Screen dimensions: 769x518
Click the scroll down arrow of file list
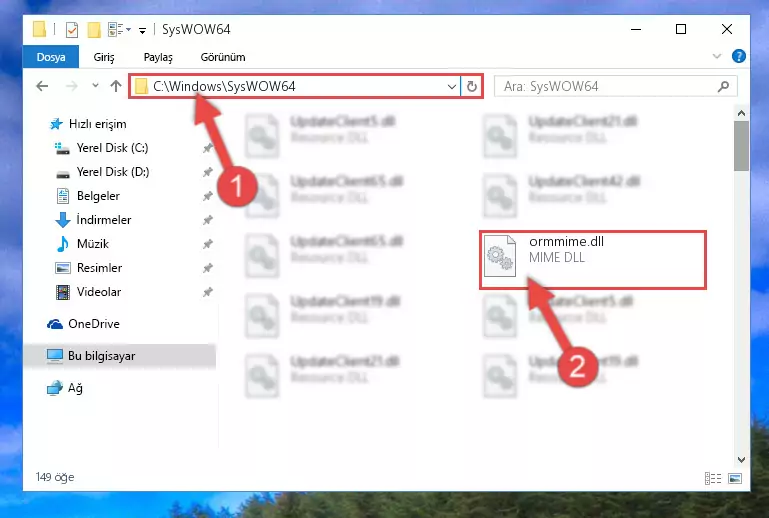pyautogui.click(x=742, y=460)
